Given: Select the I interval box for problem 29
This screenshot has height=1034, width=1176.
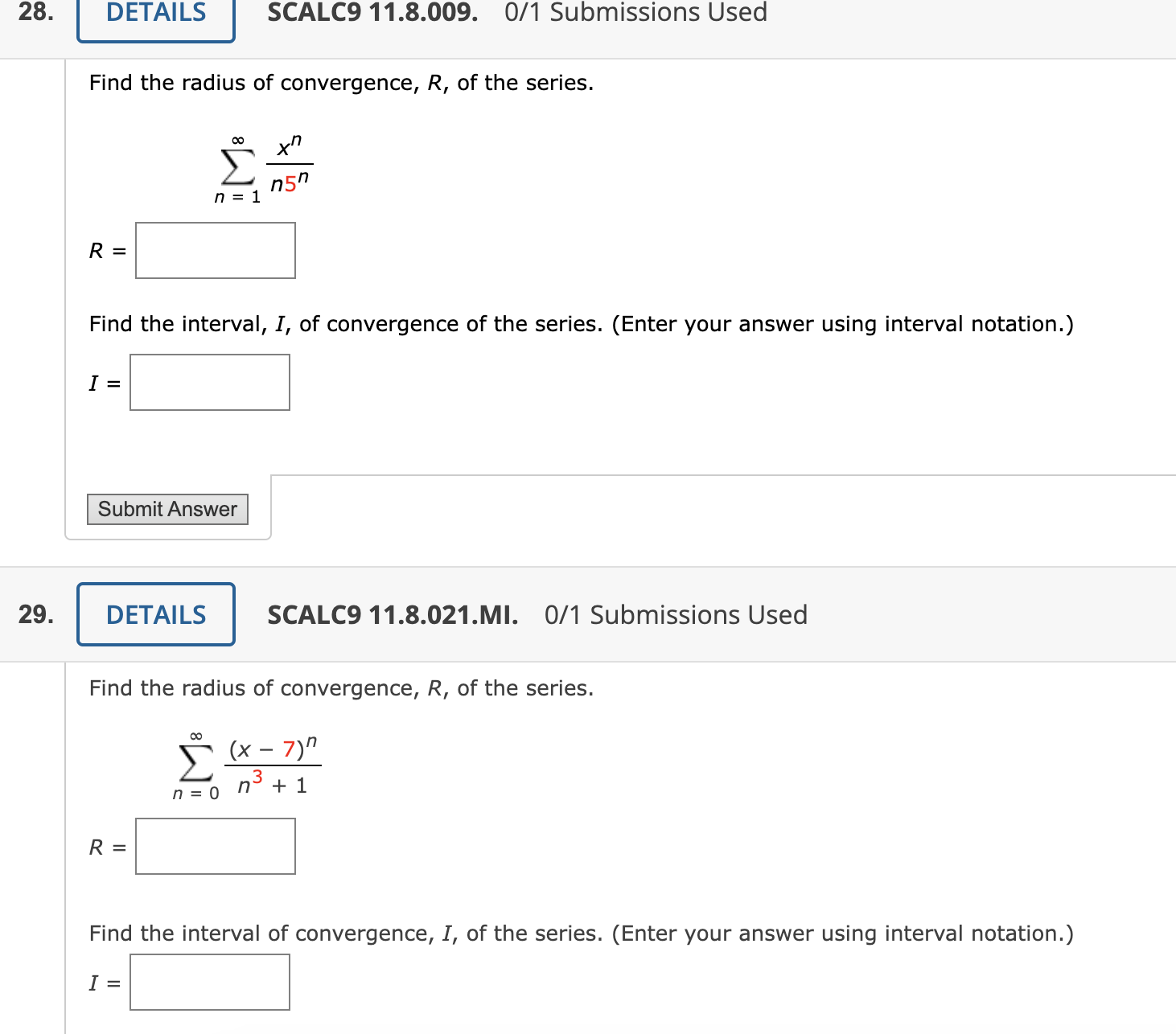Looking at the screenshot, I should click(209, 982).
